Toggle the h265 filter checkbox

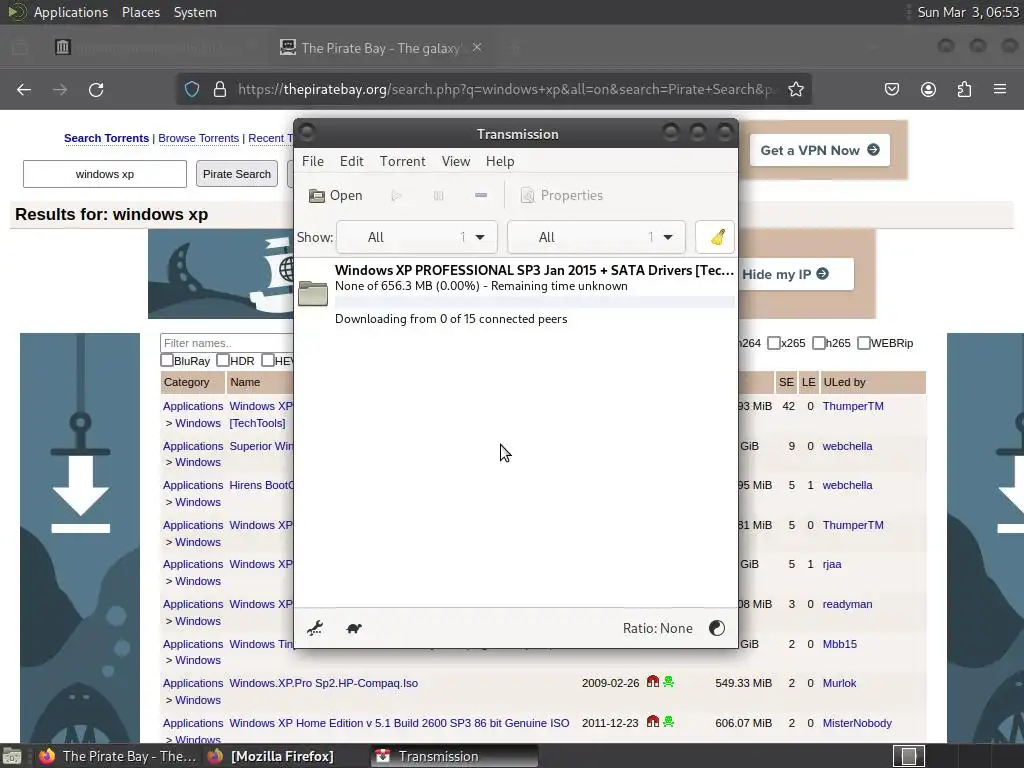click(x=819, y=343)
